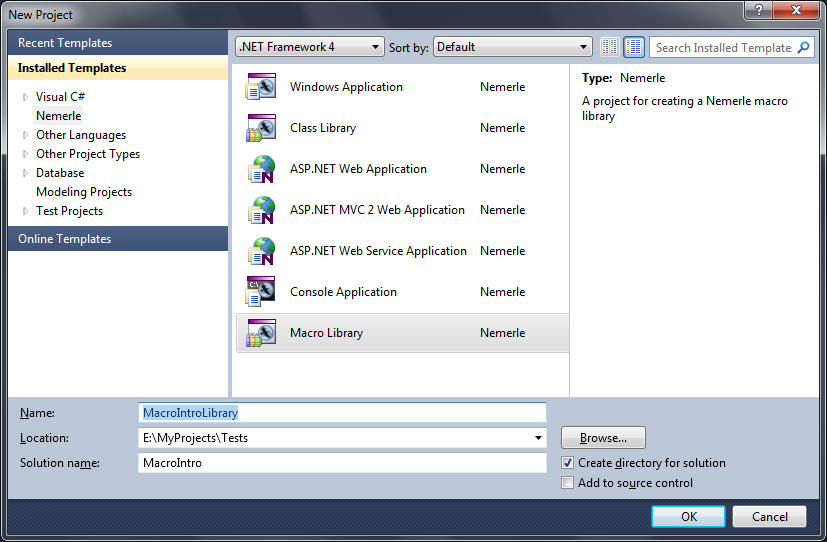Select Modeling Projects in the tree
Image resolution: width=827 pixels, height=542 pixels.
click(84, 192)
